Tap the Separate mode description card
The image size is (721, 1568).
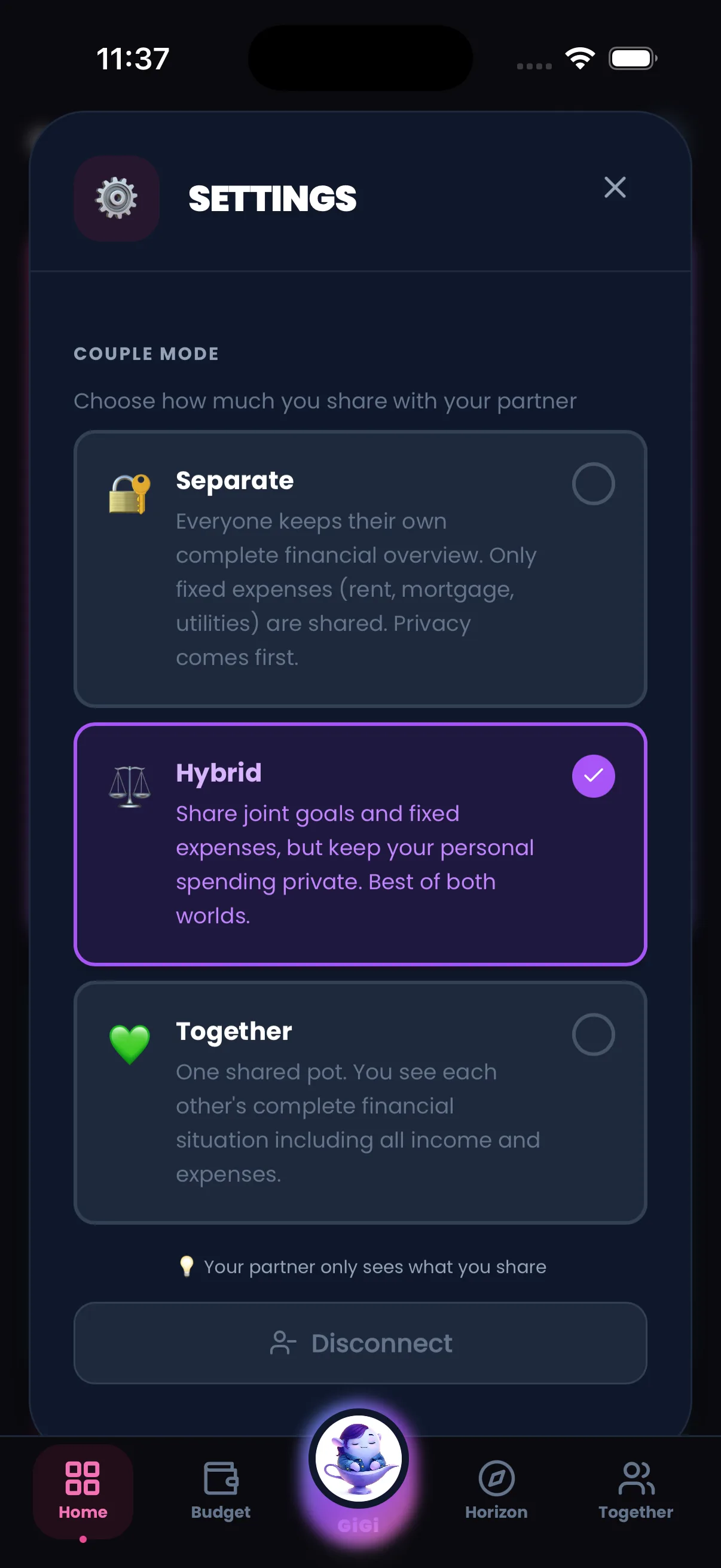[x=360, y=569]
